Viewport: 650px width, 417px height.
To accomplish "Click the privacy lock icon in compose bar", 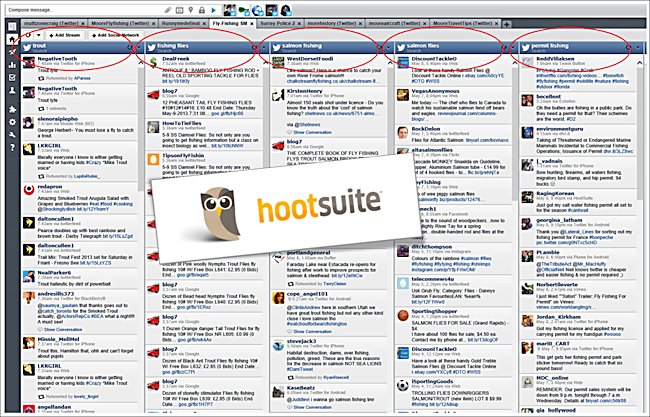I will (202, 10).
